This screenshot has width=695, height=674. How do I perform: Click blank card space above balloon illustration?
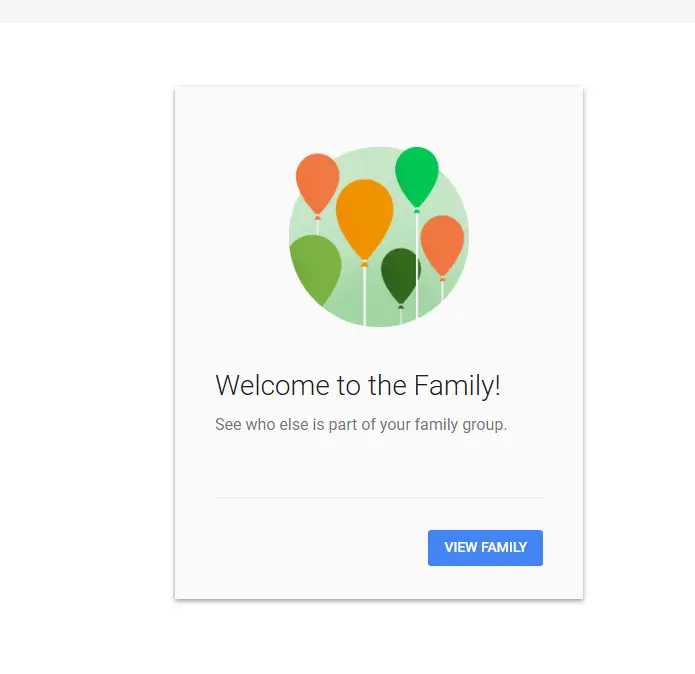point(379,116)
